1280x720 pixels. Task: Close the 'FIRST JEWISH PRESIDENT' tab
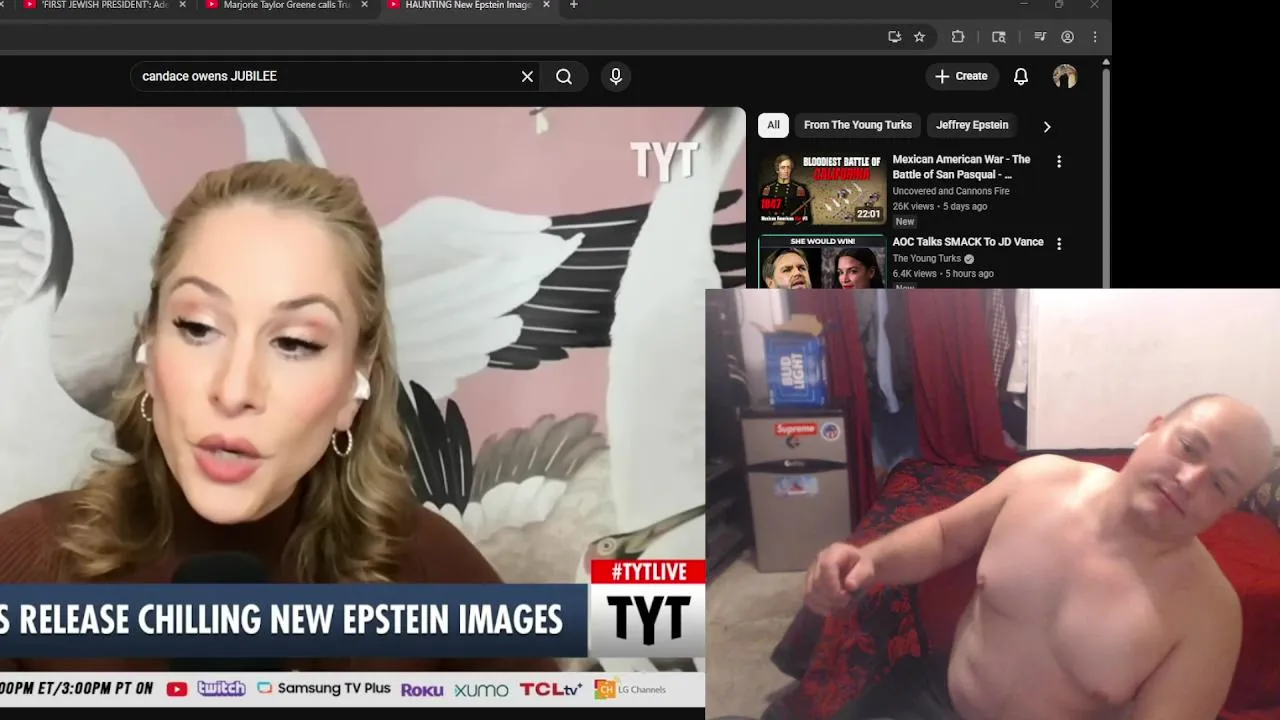(183, 5)
